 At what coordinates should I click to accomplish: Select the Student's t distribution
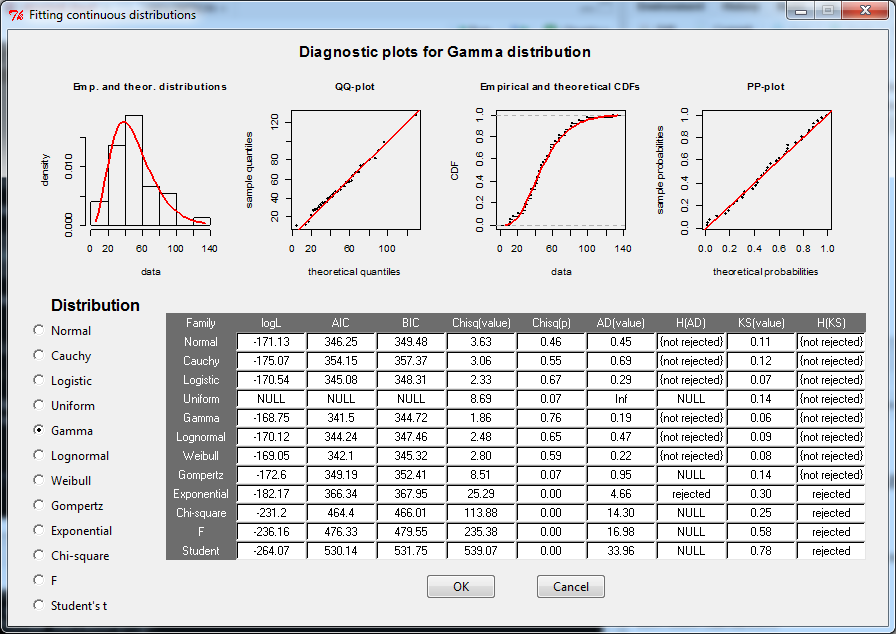point(38,605)
